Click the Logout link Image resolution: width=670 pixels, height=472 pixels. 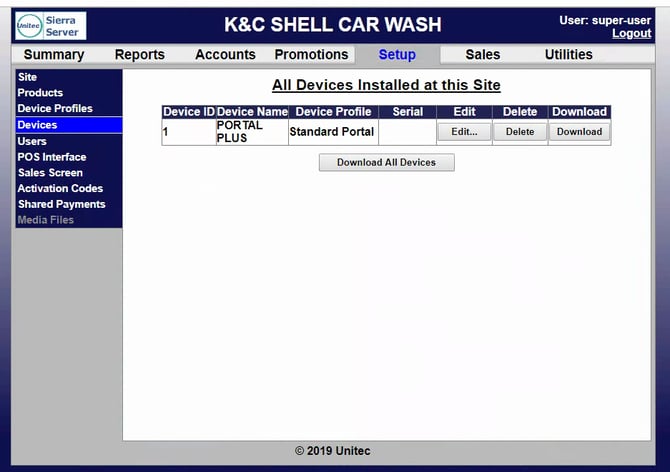631,34
